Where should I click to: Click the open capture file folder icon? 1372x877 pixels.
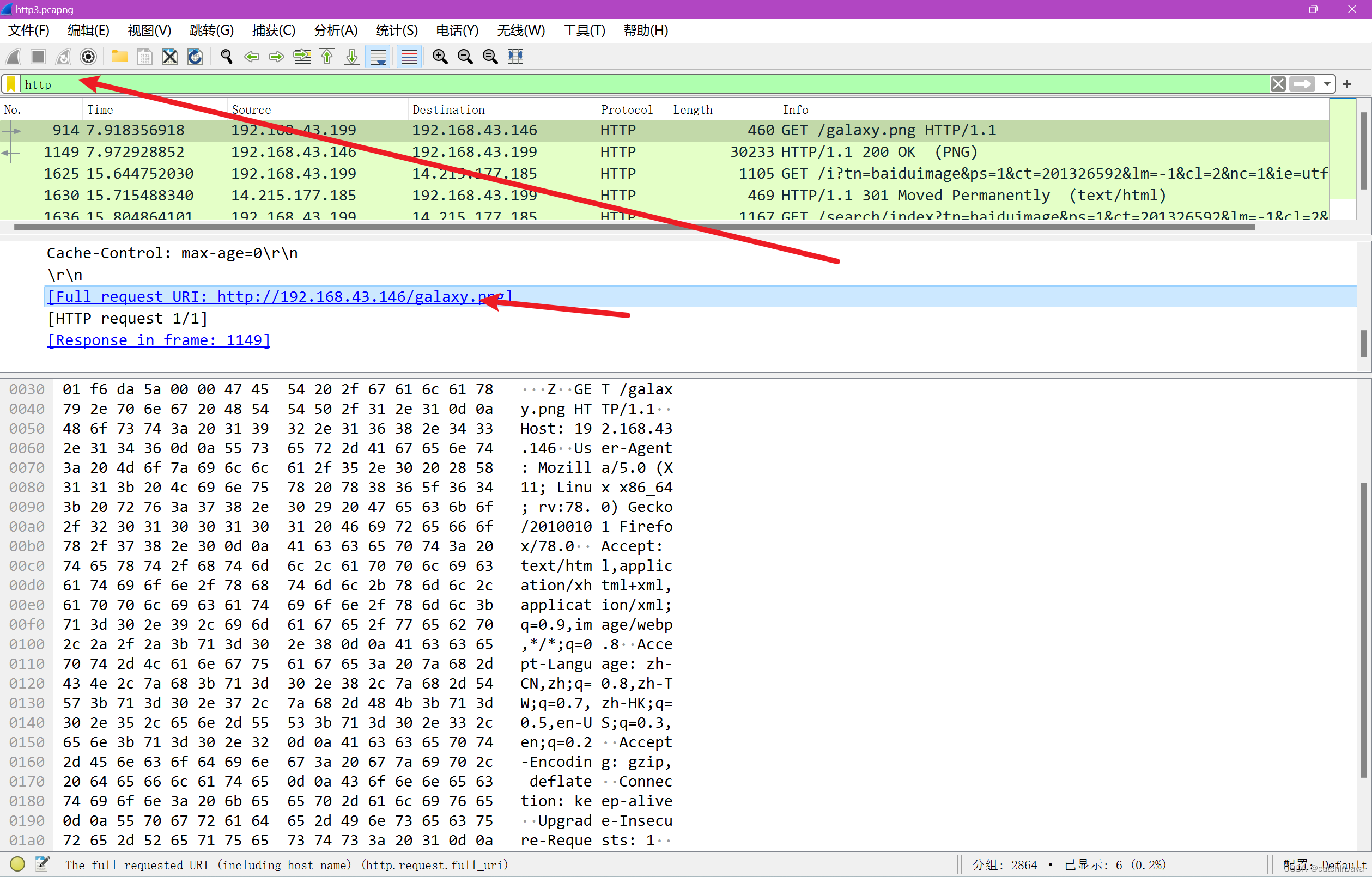click(120, 57)
